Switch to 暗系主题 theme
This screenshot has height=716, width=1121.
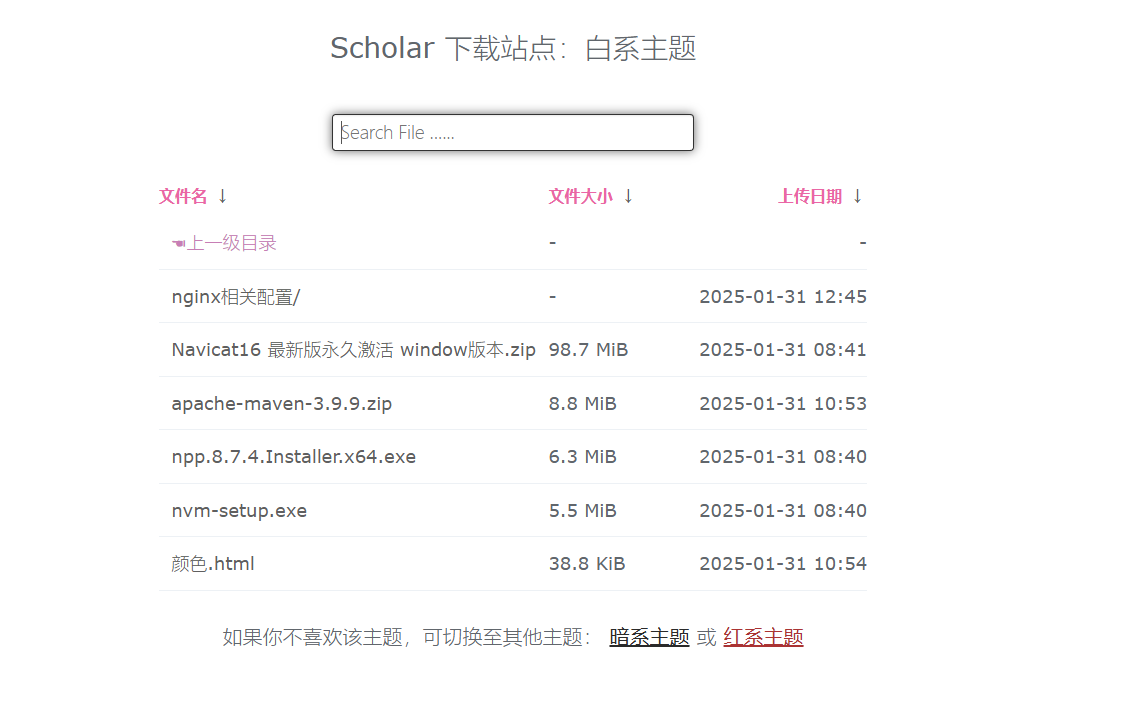(x=649, y=637)
